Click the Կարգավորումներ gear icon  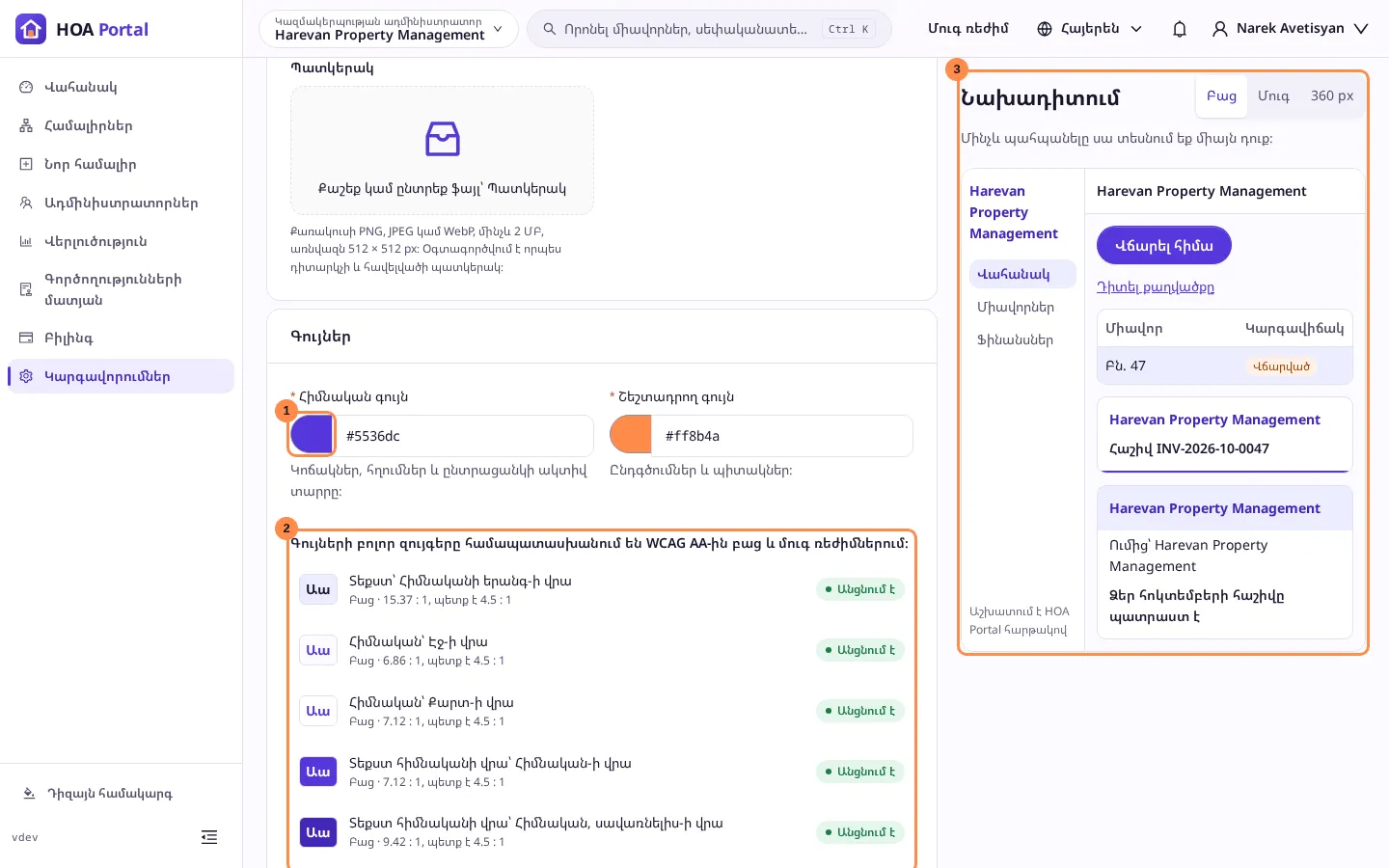pos(26,376)
